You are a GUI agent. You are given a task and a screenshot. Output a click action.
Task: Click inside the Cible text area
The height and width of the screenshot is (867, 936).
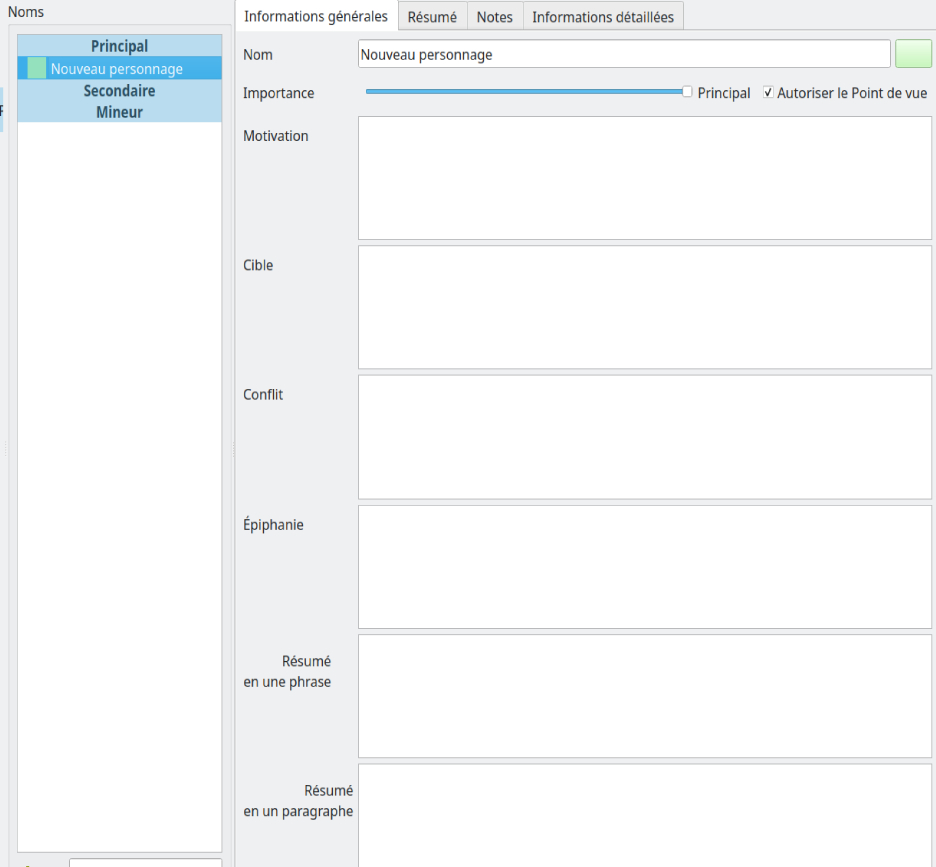[x=644, y=307]
